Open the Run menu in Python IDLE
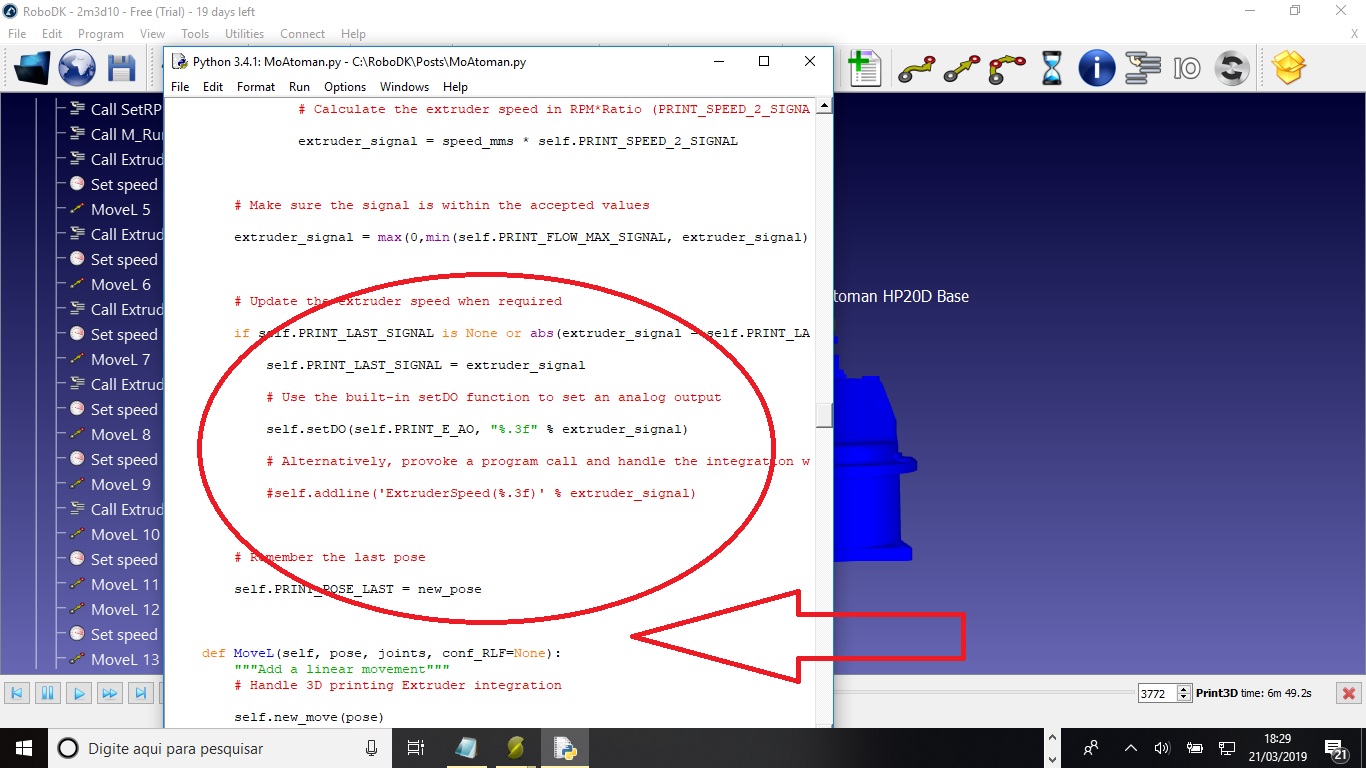 [x=299, y=87]
